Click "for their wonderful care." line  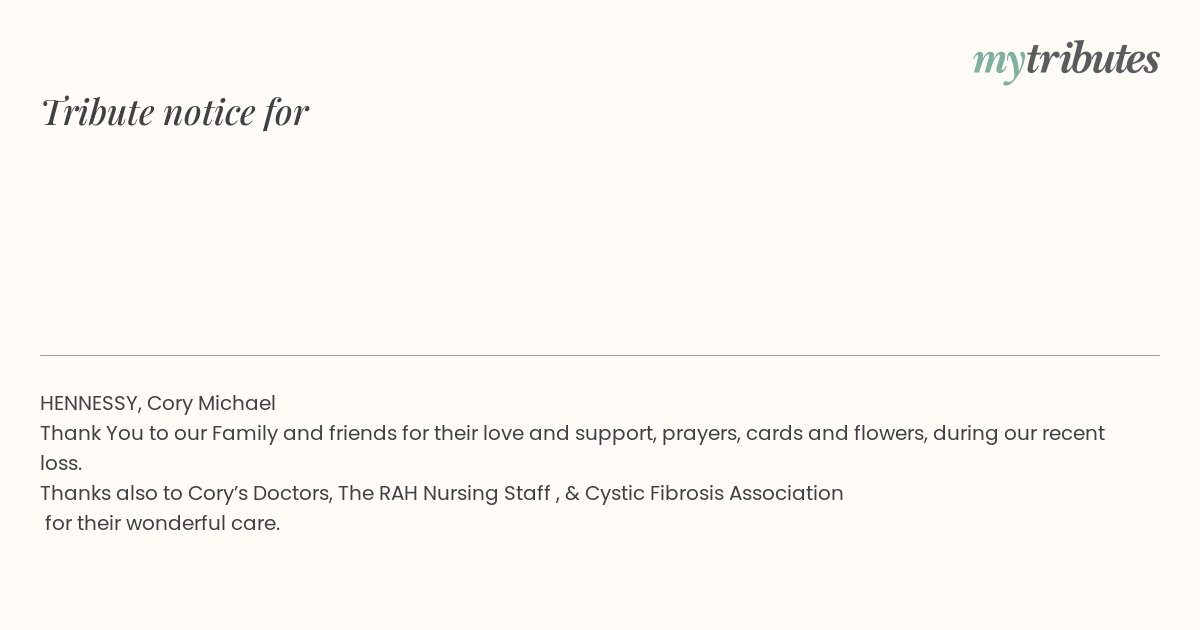tap(162, 524)
